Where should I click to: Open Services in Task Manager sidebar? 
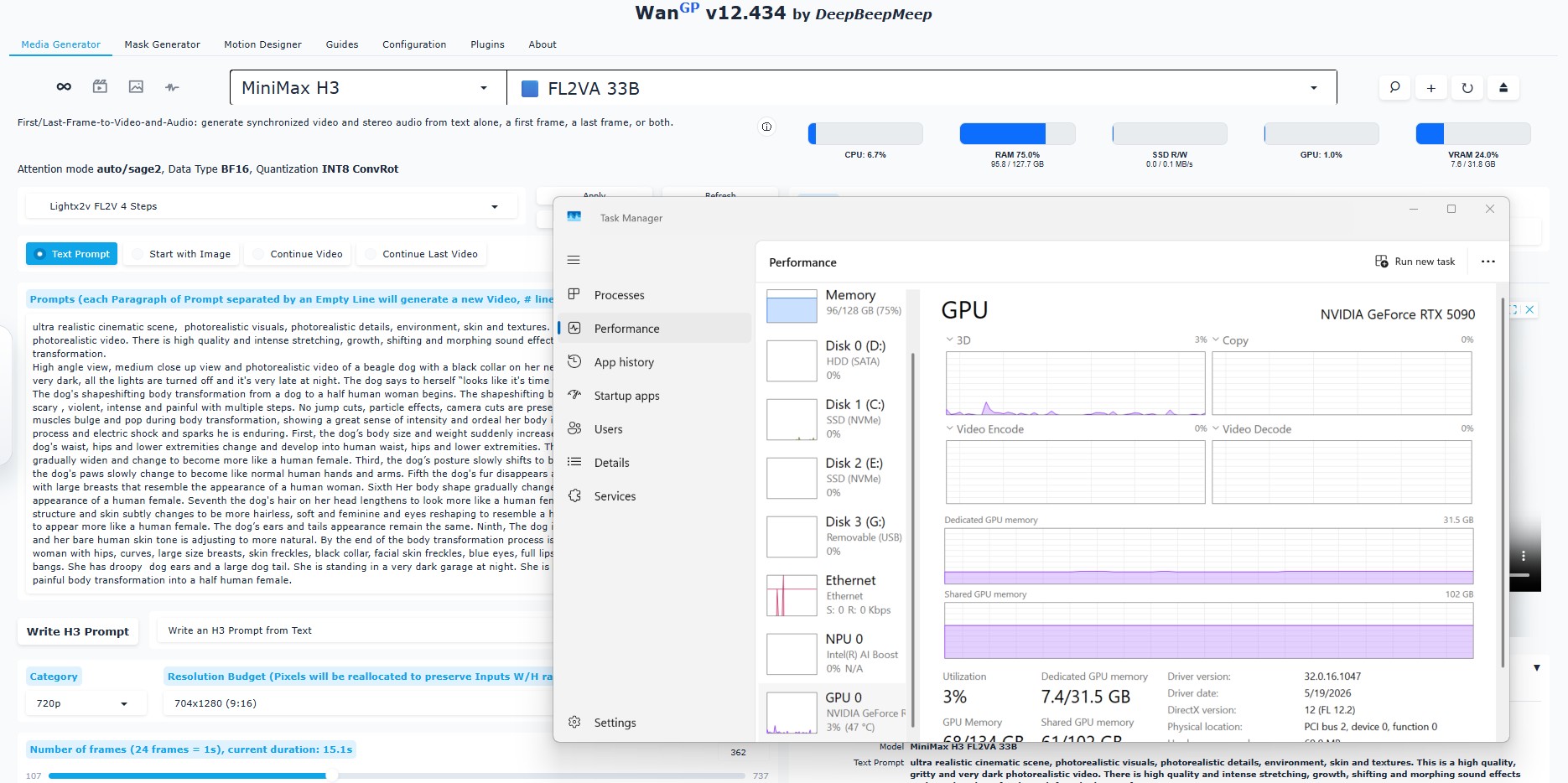[655, 496]
